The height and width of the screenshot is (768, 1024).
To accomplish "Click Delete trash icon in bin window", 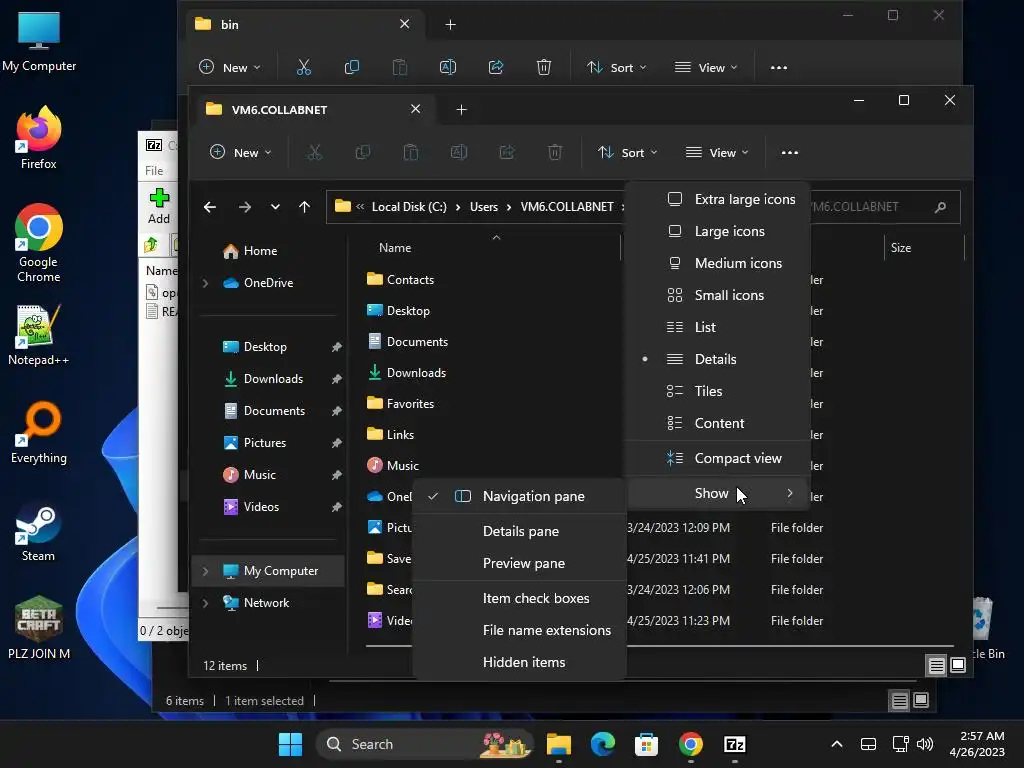I will click(544, 67).
